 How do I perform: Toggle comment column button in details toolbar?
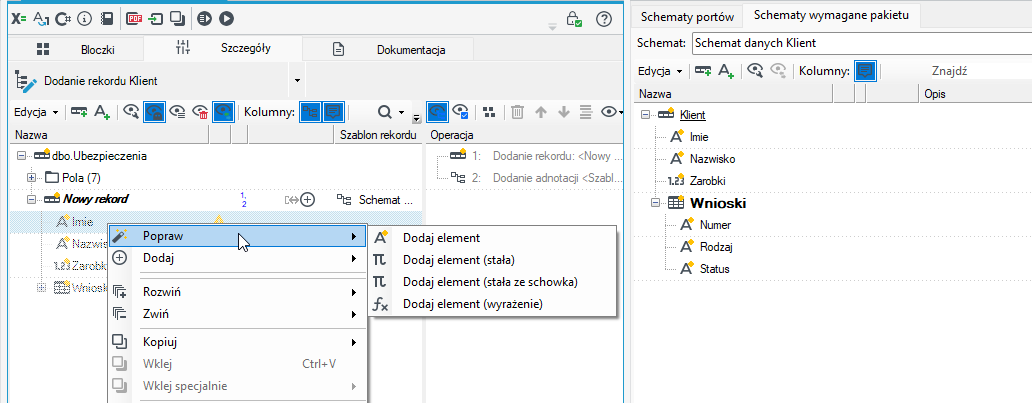(x=334, y=112)
